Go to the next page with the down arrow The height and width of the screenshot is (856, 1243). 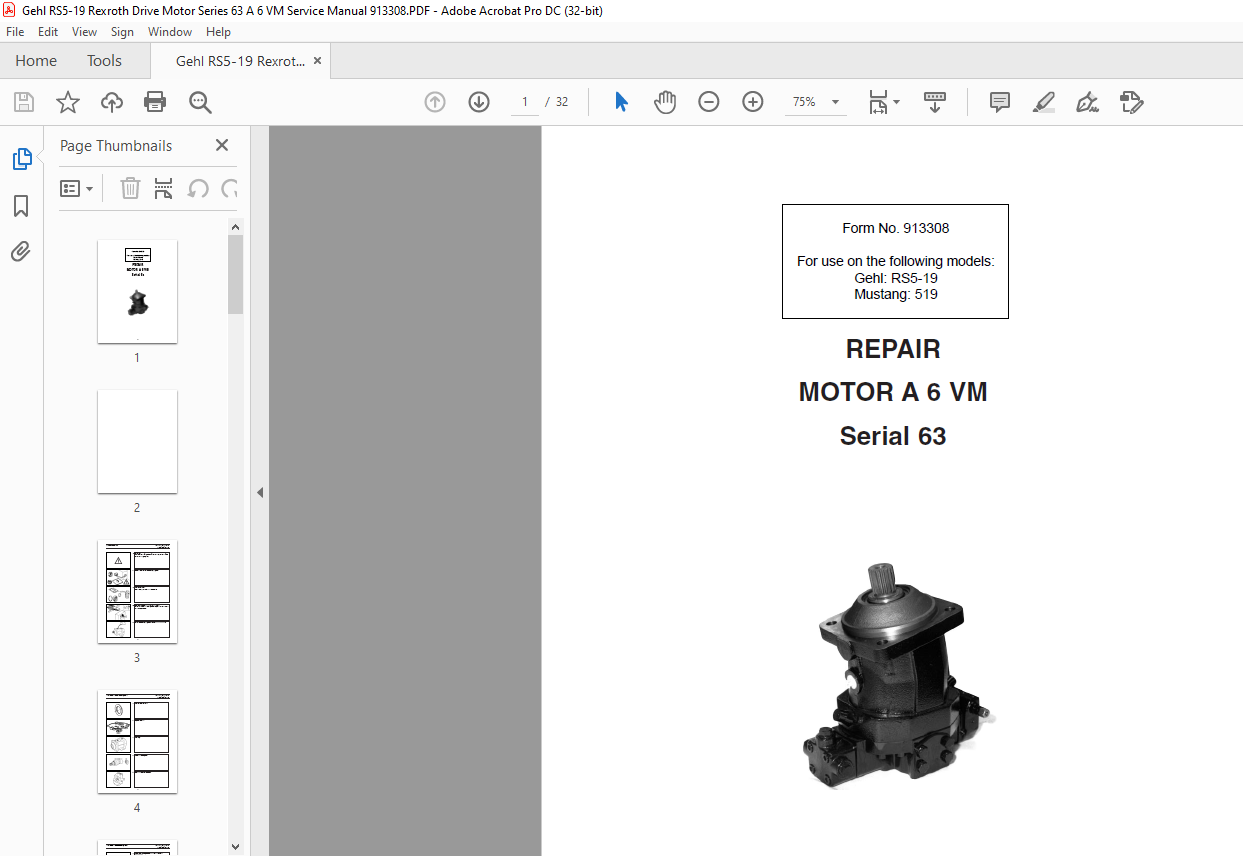click(x=479, y=102)
